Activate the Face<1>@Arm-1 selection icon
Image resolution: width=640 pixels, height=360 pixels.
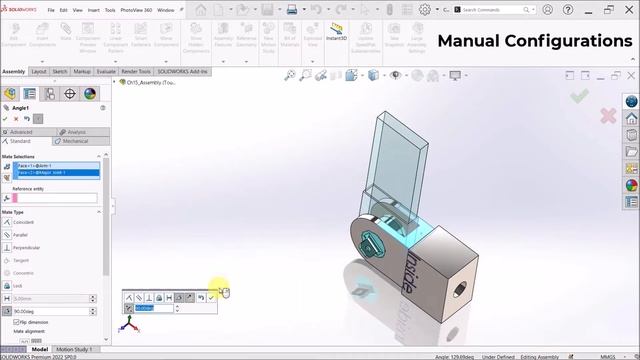[7, 167]
